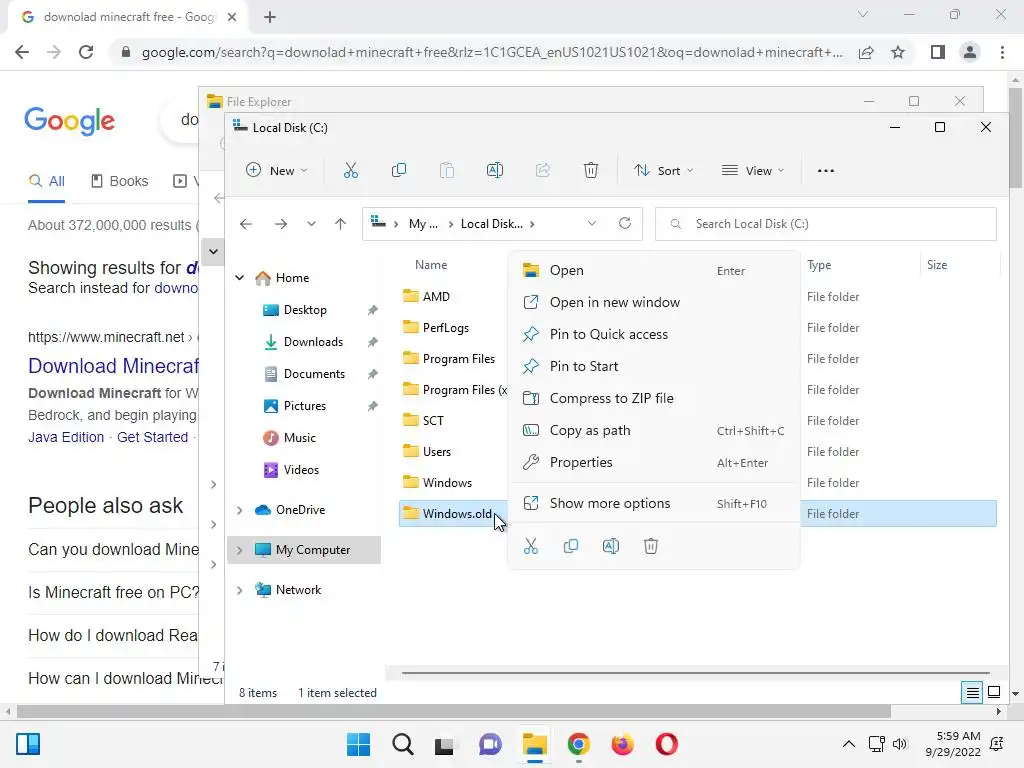Refresh the Local Disk folder view
The image size is (1024, 768).
[x=625, y=223]
